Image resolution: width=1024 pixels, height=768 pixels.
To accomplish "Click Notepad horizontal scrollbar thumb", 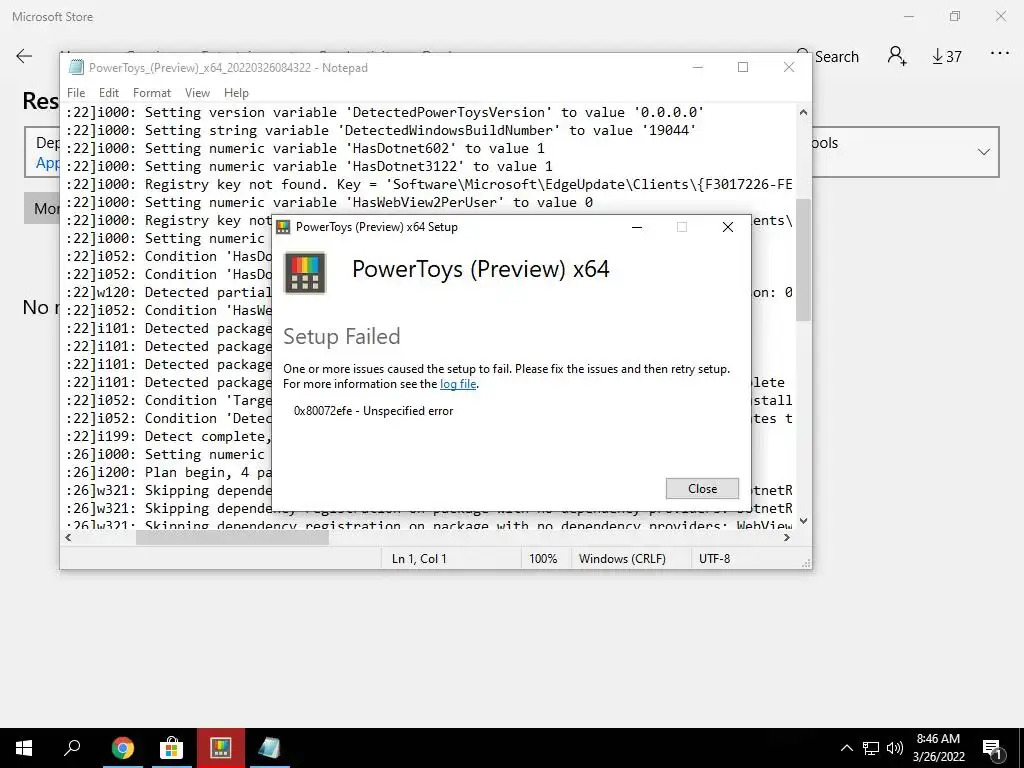I will pyautogui.click(x=232, y=537).
